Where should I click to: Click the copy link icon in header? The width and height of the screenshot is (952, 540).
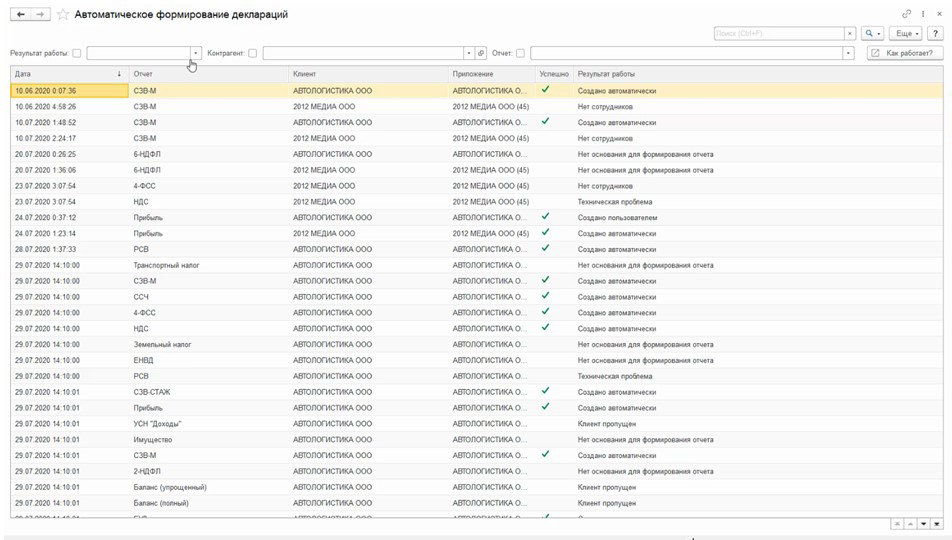(x=907, y=14)
